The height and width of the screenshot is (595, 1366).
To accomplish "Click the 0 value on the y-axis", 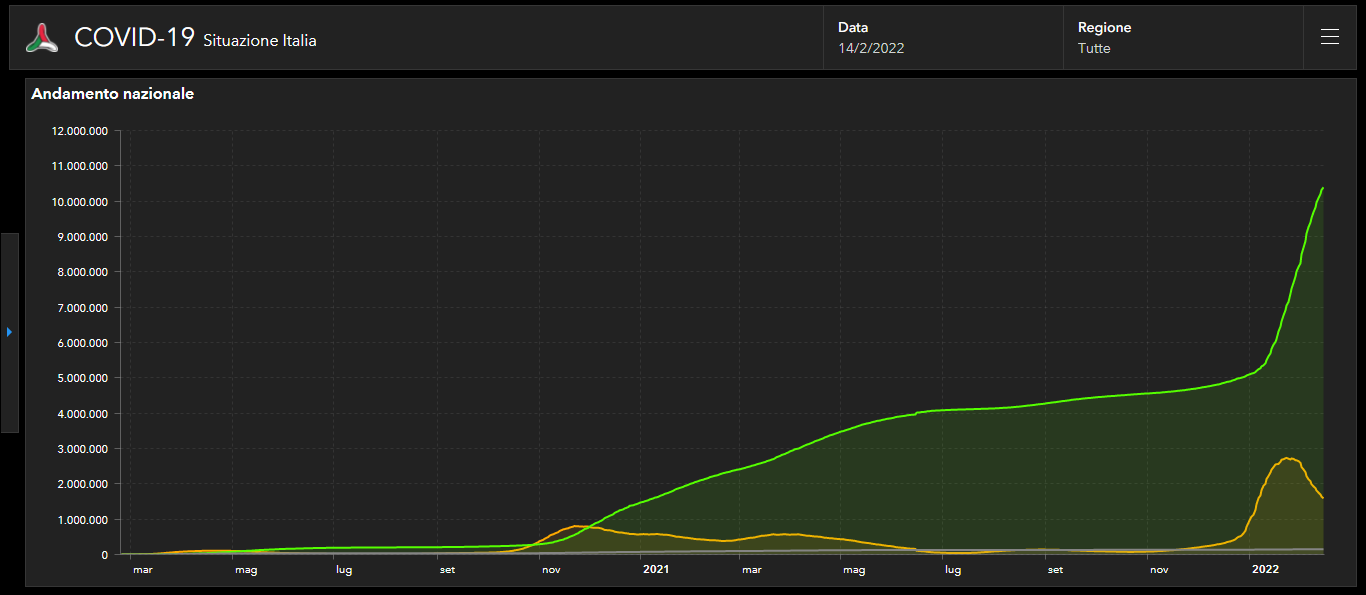I will 104,555.
